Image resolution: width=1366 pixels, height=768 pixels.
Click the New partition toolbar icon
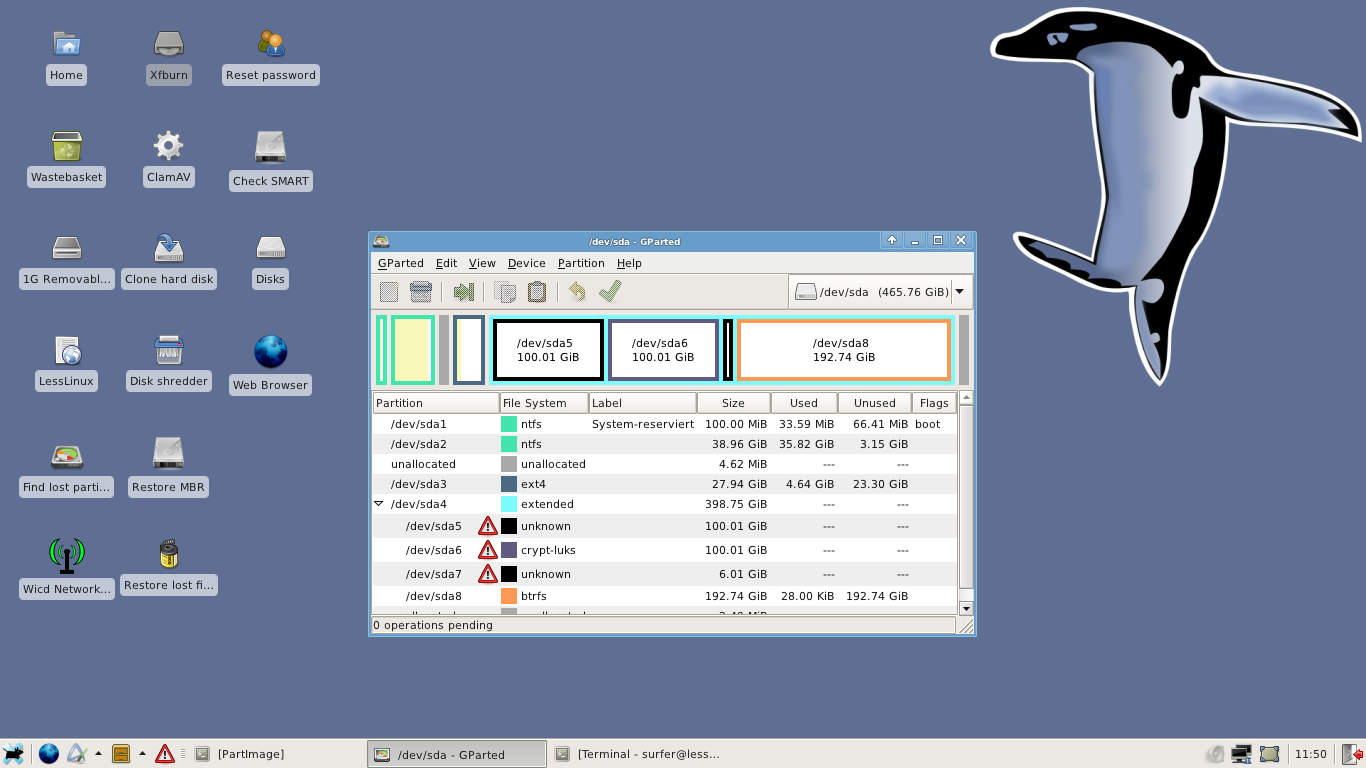(x=389, y=292)
